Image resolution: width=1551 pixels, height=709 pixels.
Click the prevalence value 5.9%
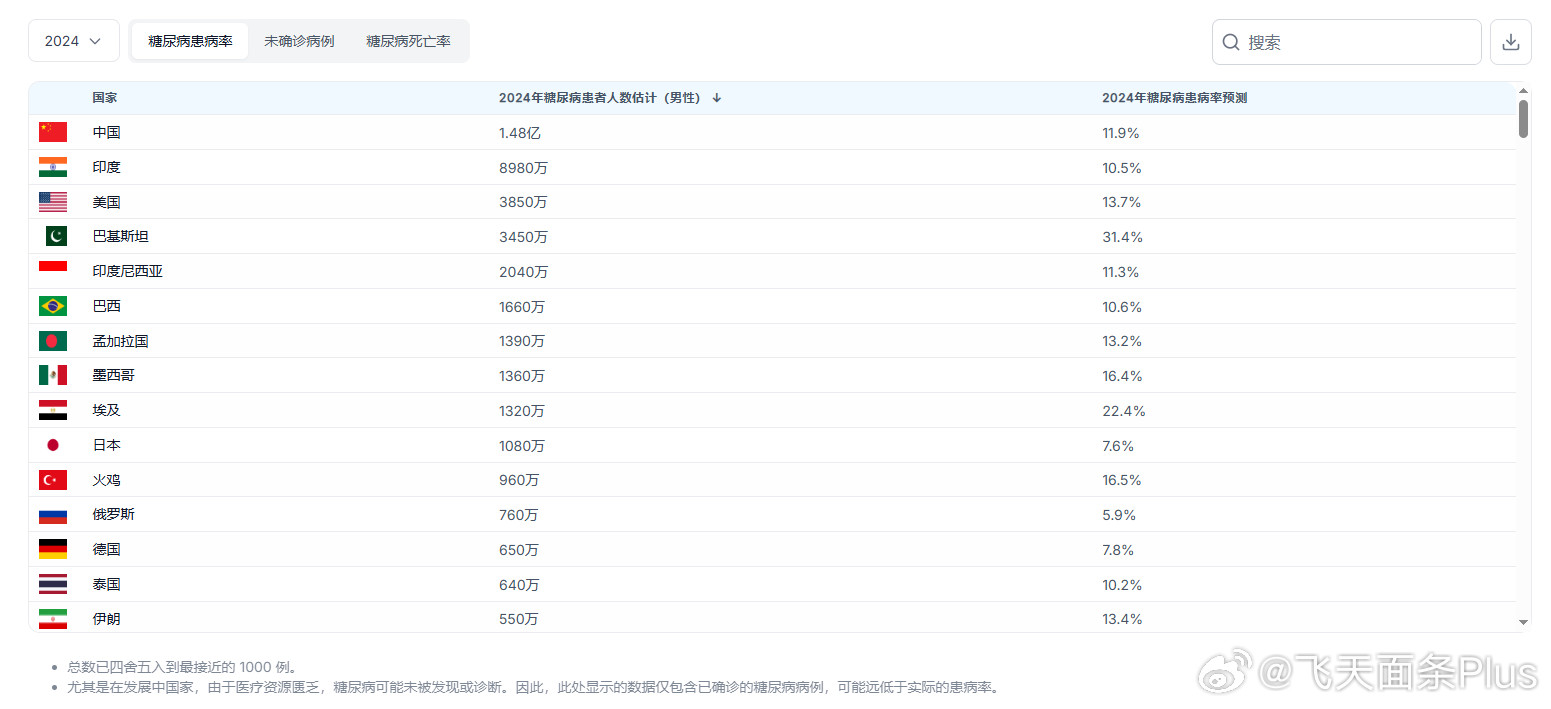(1119, 515)
